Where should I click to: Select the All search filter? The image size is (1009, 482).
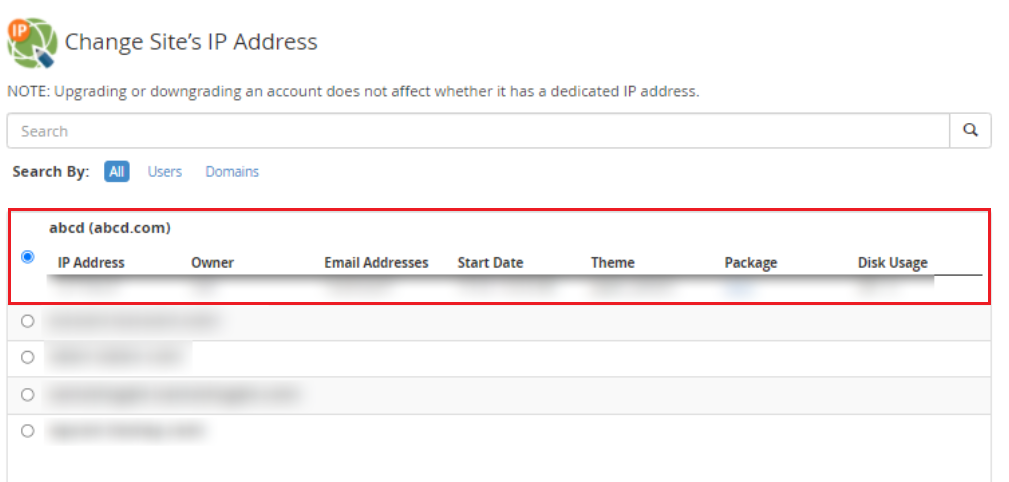pos(116,171)
